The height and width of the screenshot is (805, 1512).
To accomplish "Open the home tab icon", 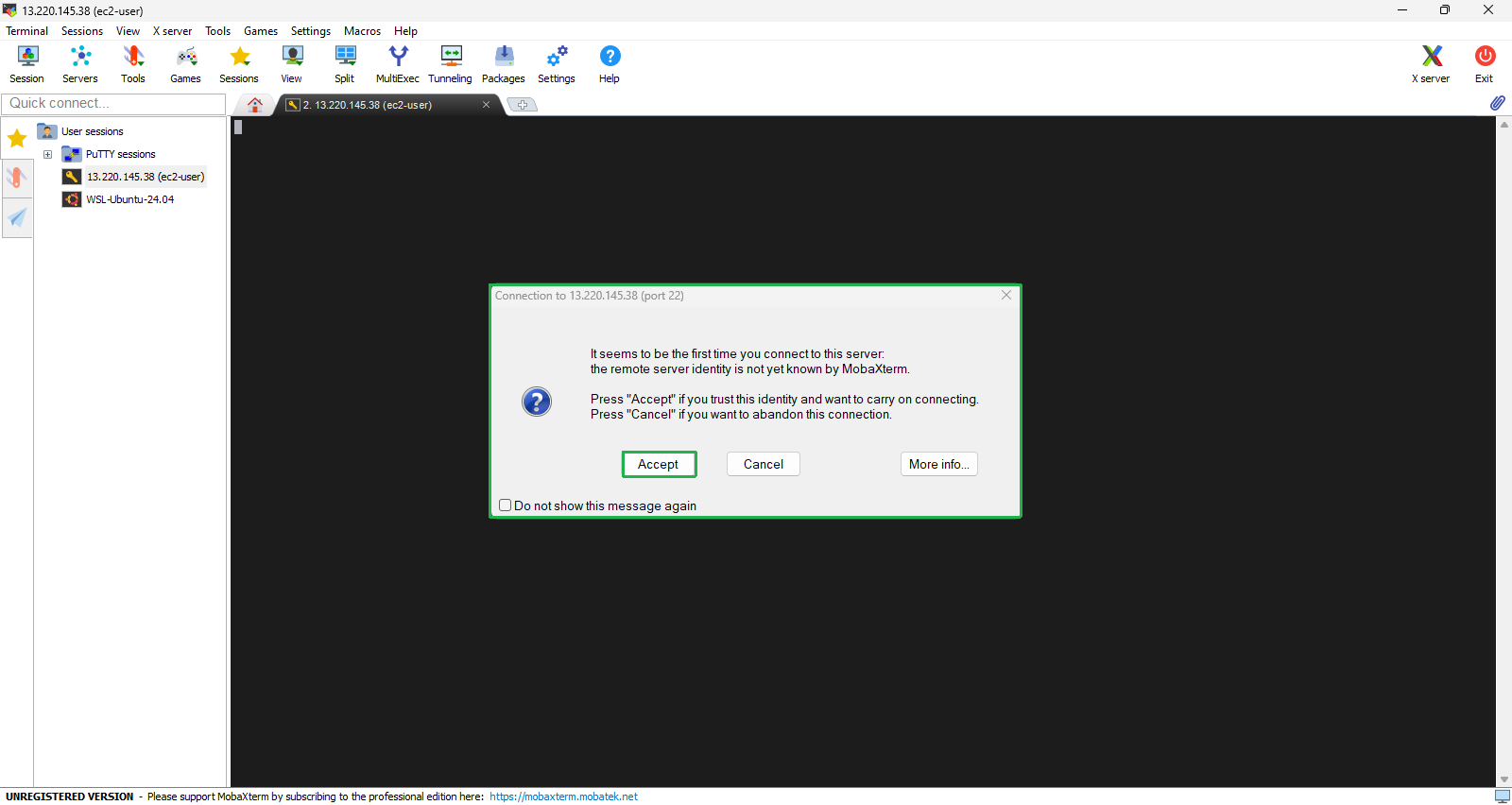I will [x=255, y=105].
